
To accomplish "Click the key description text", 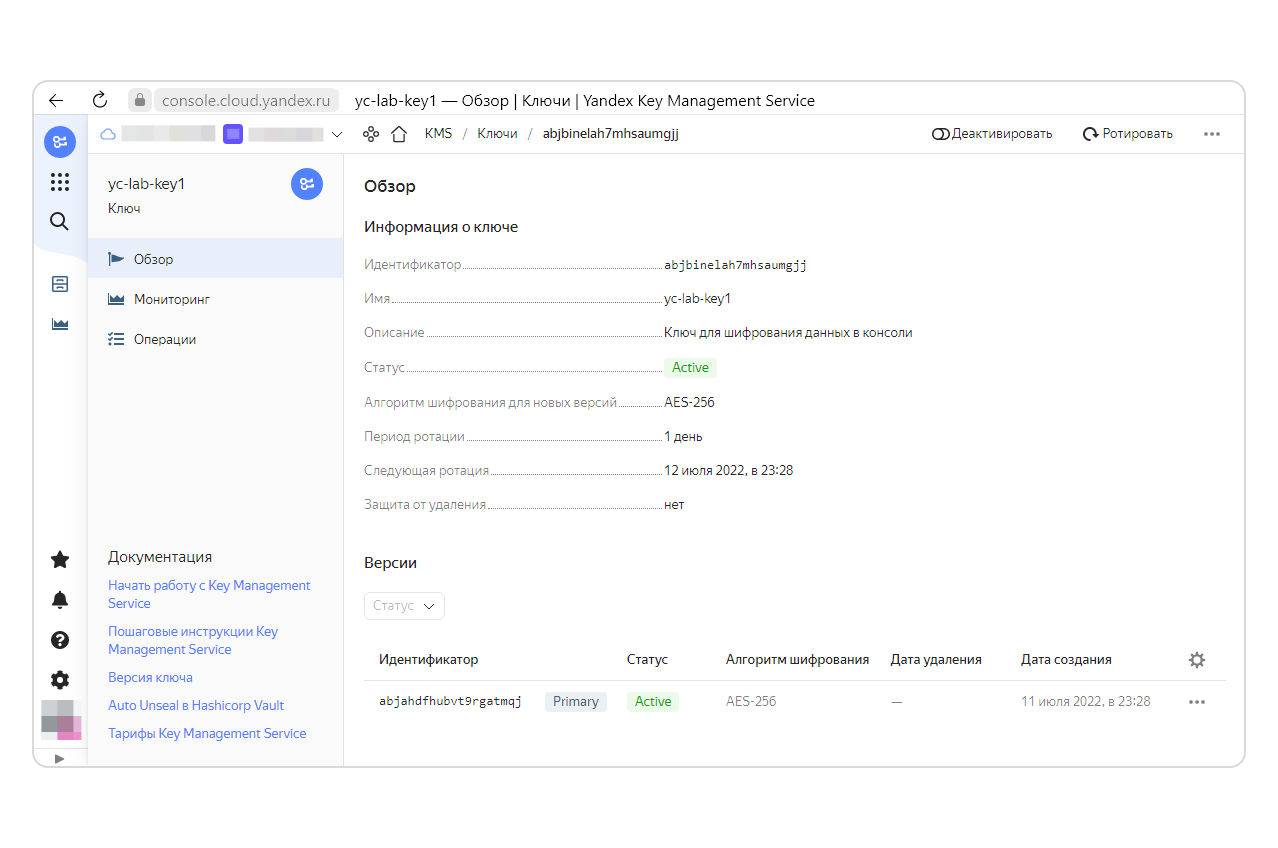I will [788, 333].
